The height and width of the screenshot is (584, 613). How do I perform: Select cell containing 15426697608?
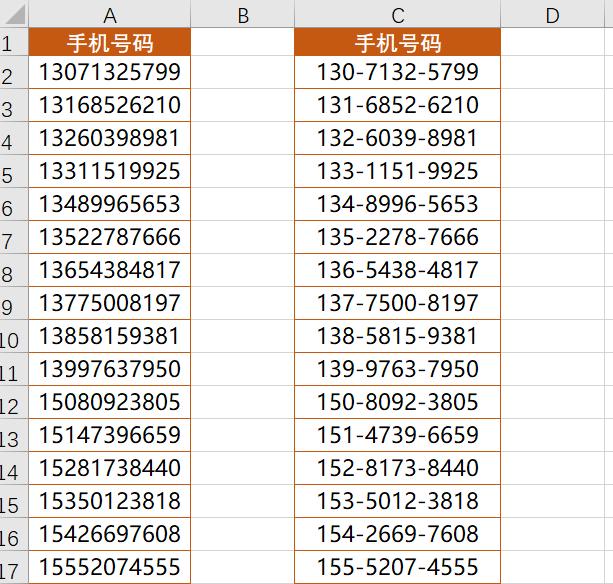[x=109, y=534]
